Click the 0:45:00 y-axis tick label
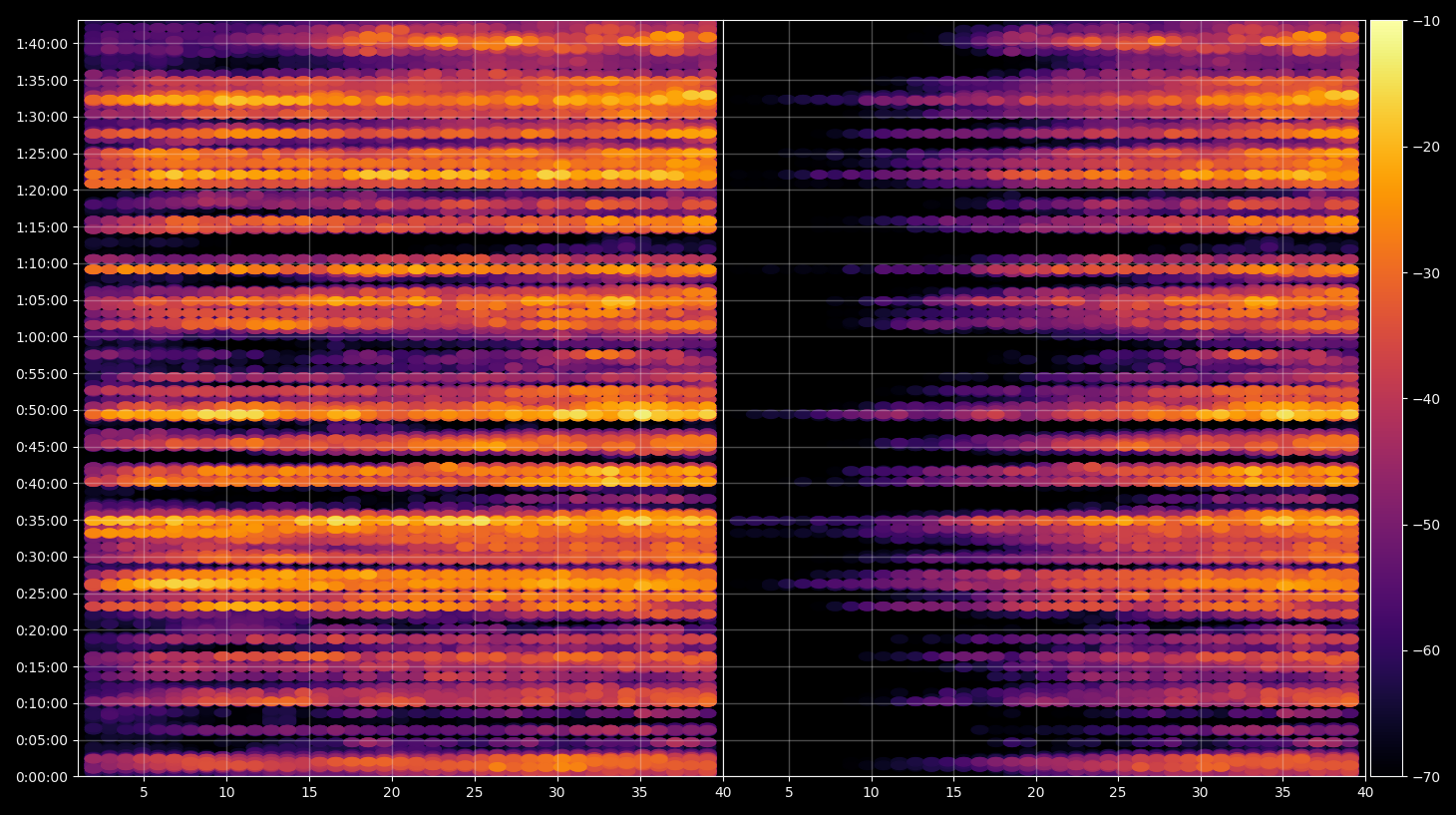1456x815 pixels. (42, 447)
